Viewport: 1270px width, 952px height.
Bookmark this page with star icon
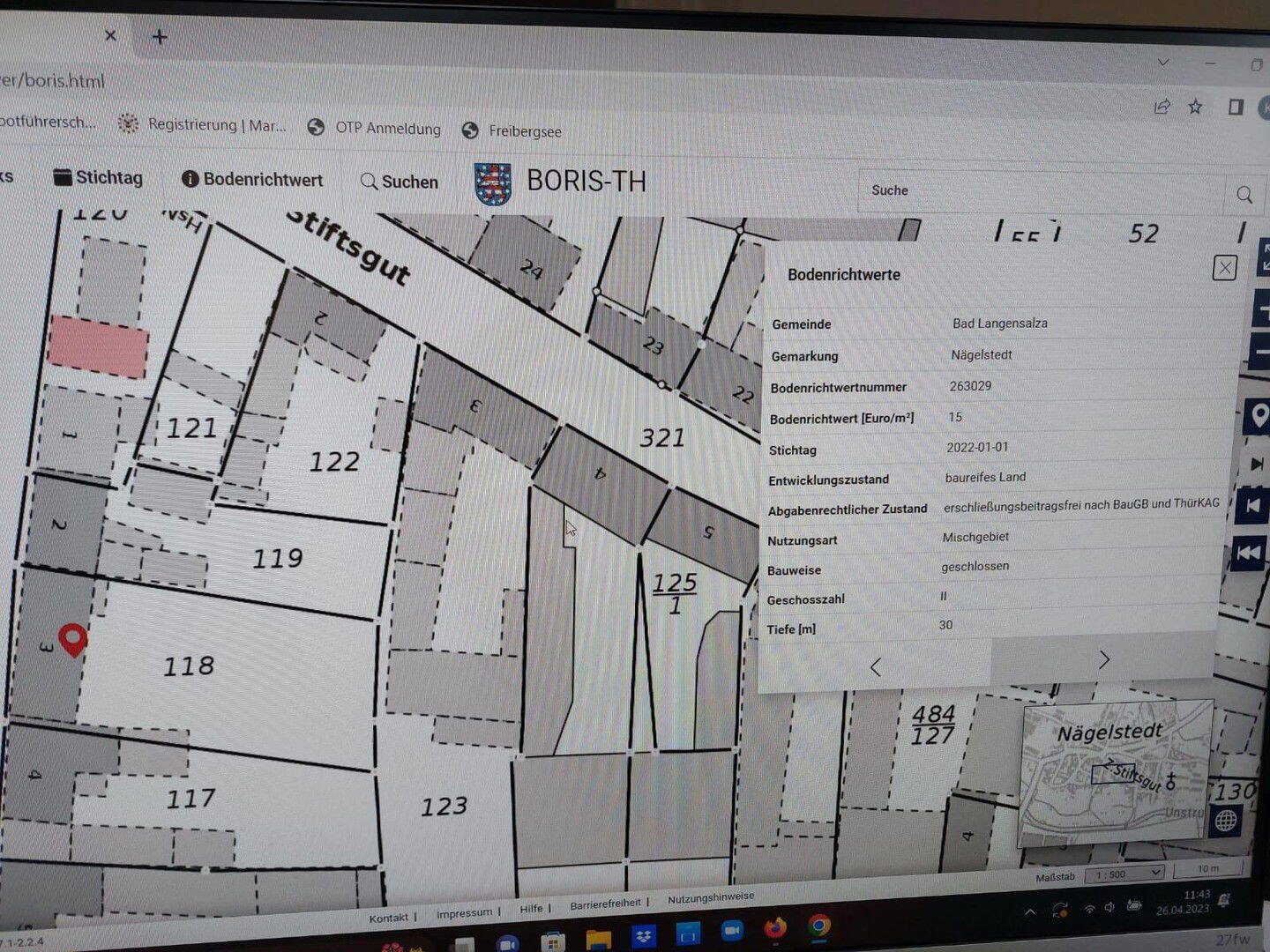pyautogui.click(x=1195, y=107)
